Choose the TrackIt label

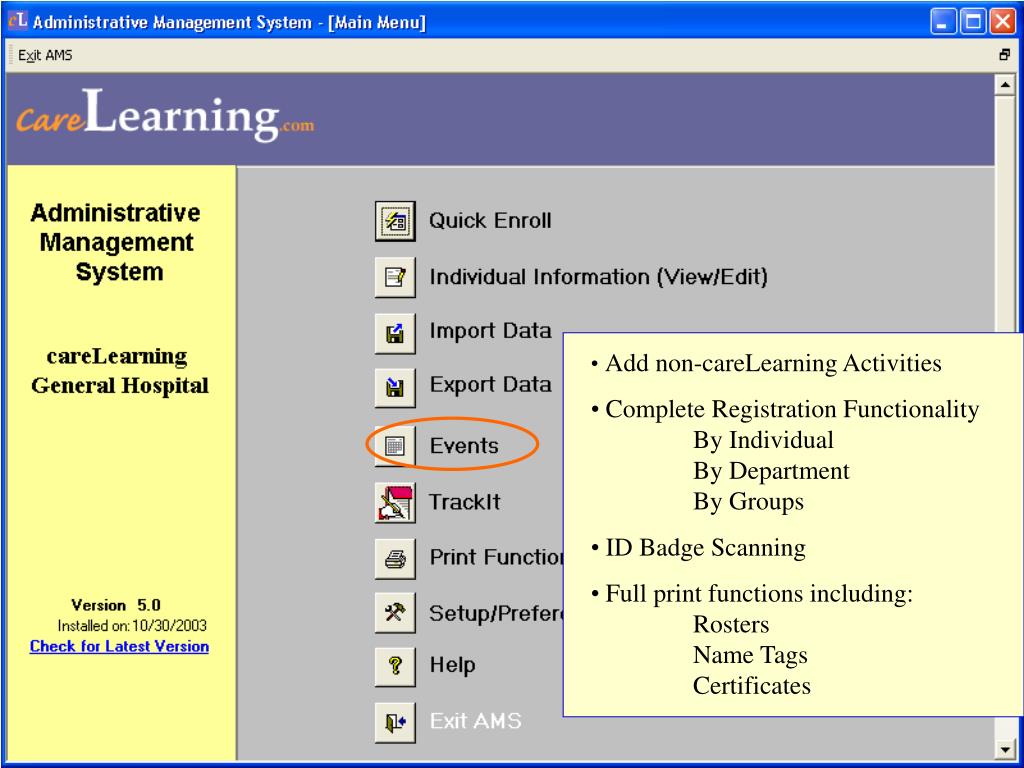(464, 502)
